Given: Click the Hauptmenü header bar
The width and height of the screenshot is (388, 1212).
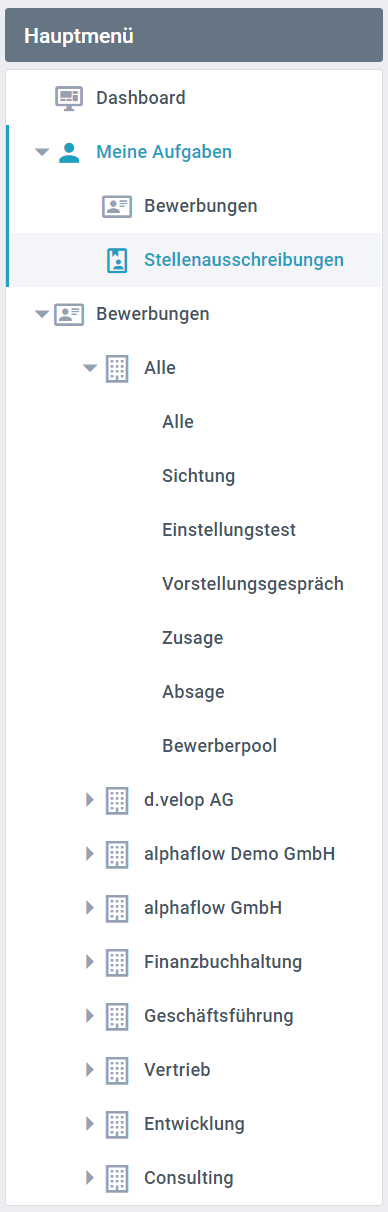Looking at the screenshot, I should (194, 37).
